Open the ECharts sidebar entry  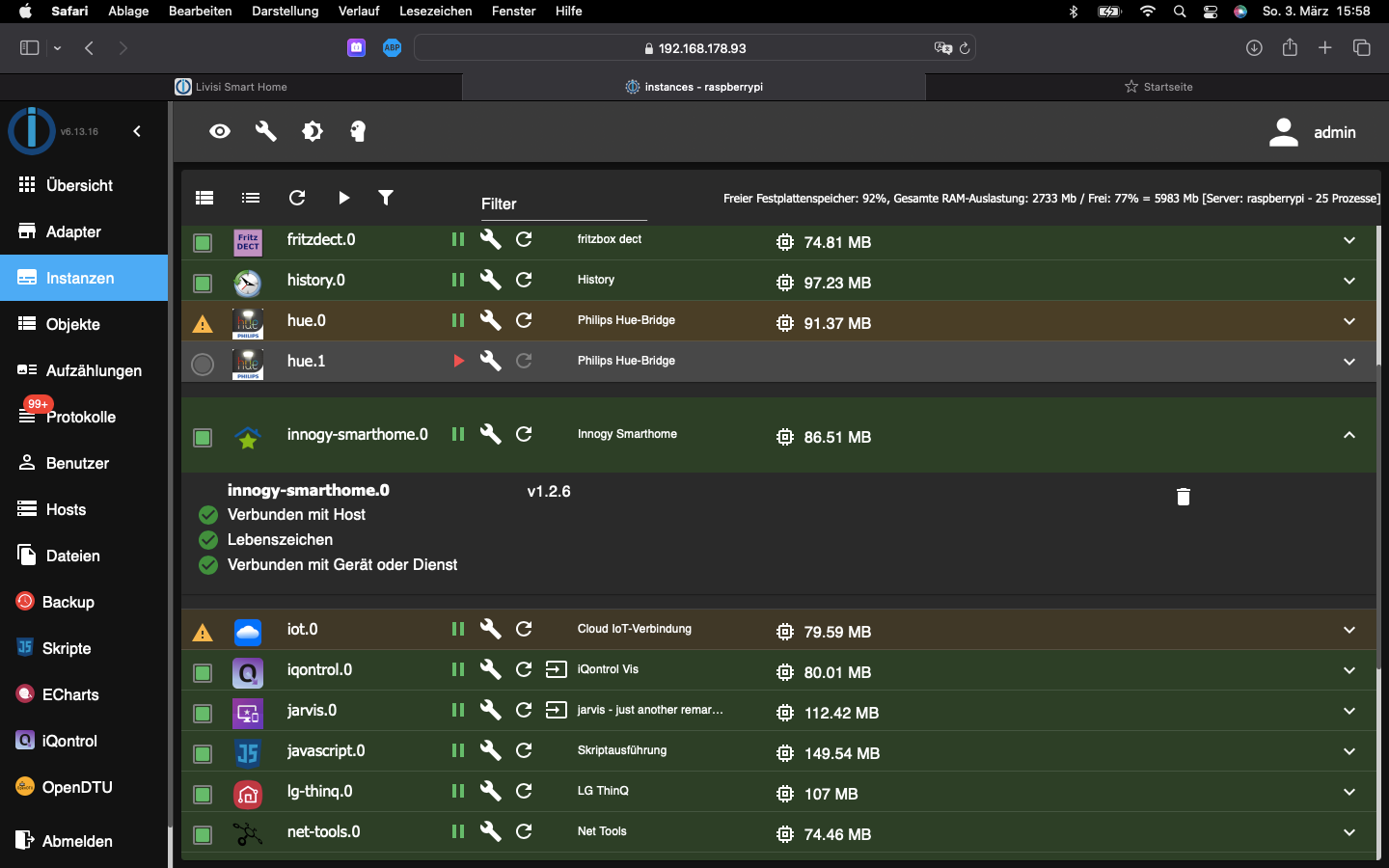[x=84, y=694]
